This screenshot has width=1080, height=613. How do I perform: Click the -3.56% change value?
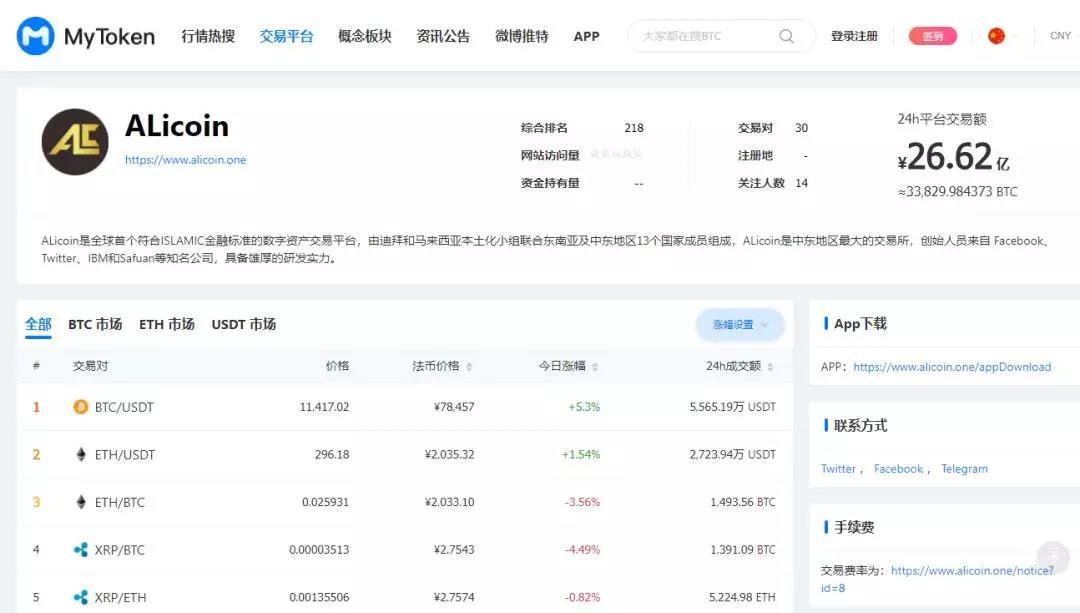click(x=583, y=502)
